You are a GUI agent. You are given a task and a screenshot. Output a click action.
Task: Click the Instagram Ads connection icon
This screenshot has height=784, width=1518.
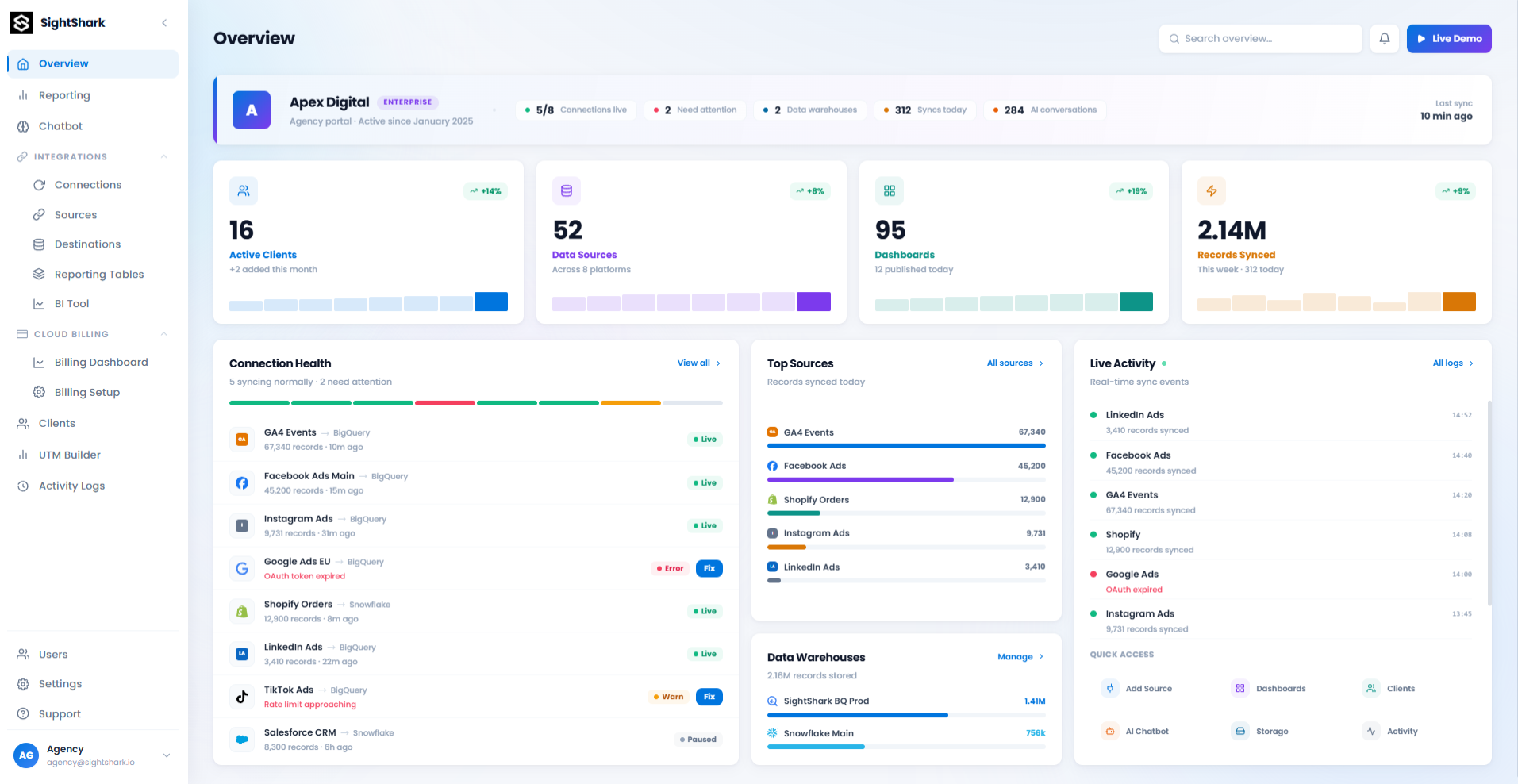coord(242,525)
